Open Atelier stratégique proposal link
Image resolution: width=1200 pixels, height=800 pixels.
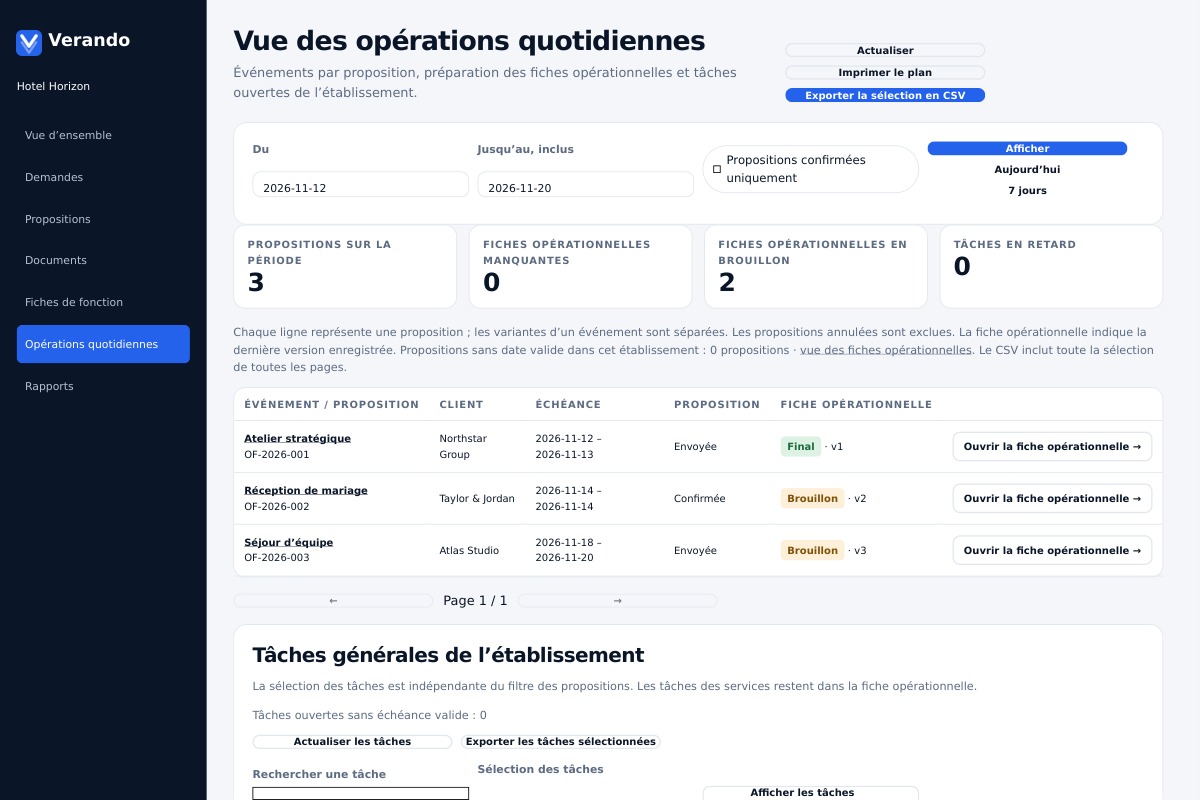(x=297, y=439)
